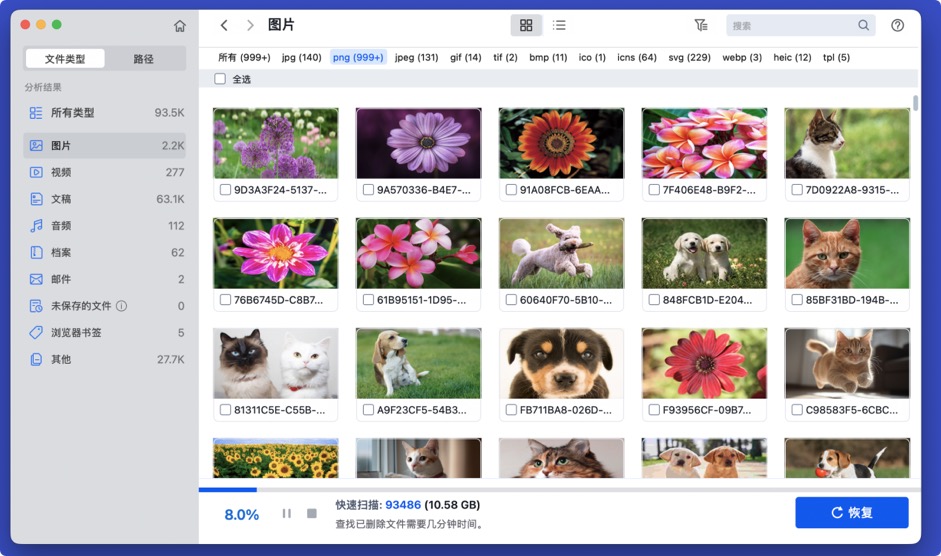Open the 其他 category
This screenshot has width=941, height=556.
pos(105,359)
